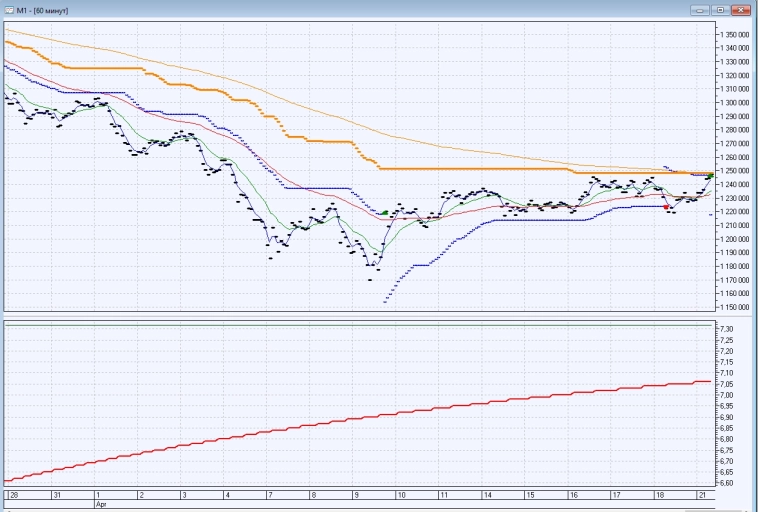This screenshot has width=758, height=512.
Task: Maximize the M1 chart window
Action: [718, 9]
